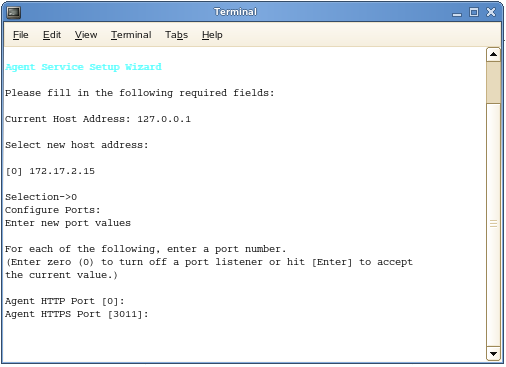This screenshot has width=506, height=367.
Task: Click the scrollbar track below the thumb
Action: coord(493,224)
